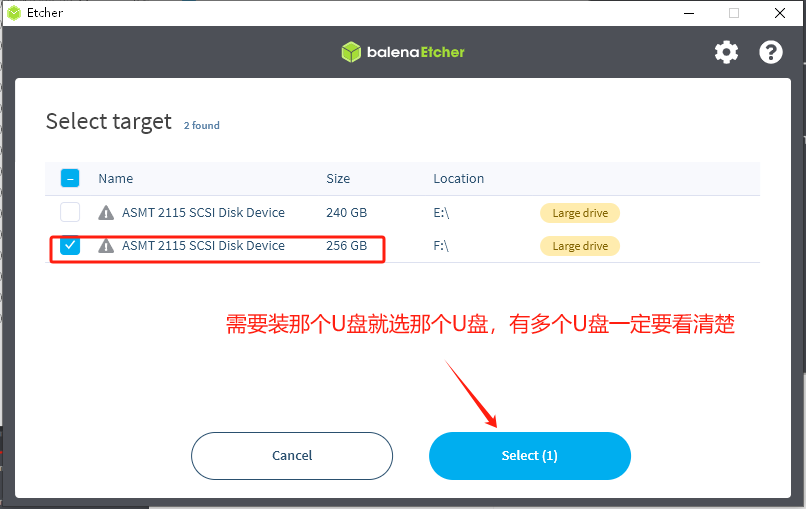
Task: Click warning icon for the 256 GB drive
Action: click(106, 246)
